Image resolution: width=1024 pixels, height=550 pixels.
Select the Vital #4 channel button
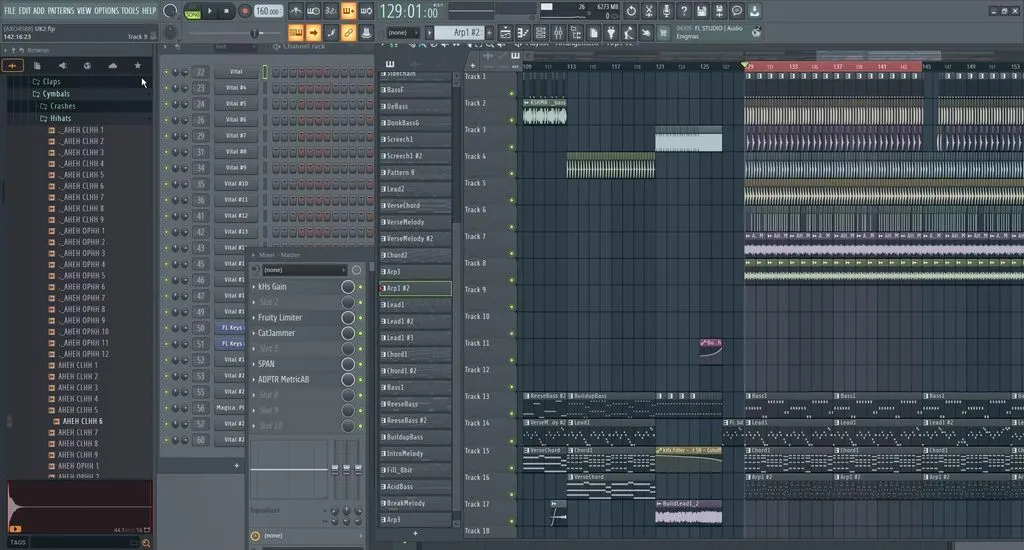pos(235,88)
